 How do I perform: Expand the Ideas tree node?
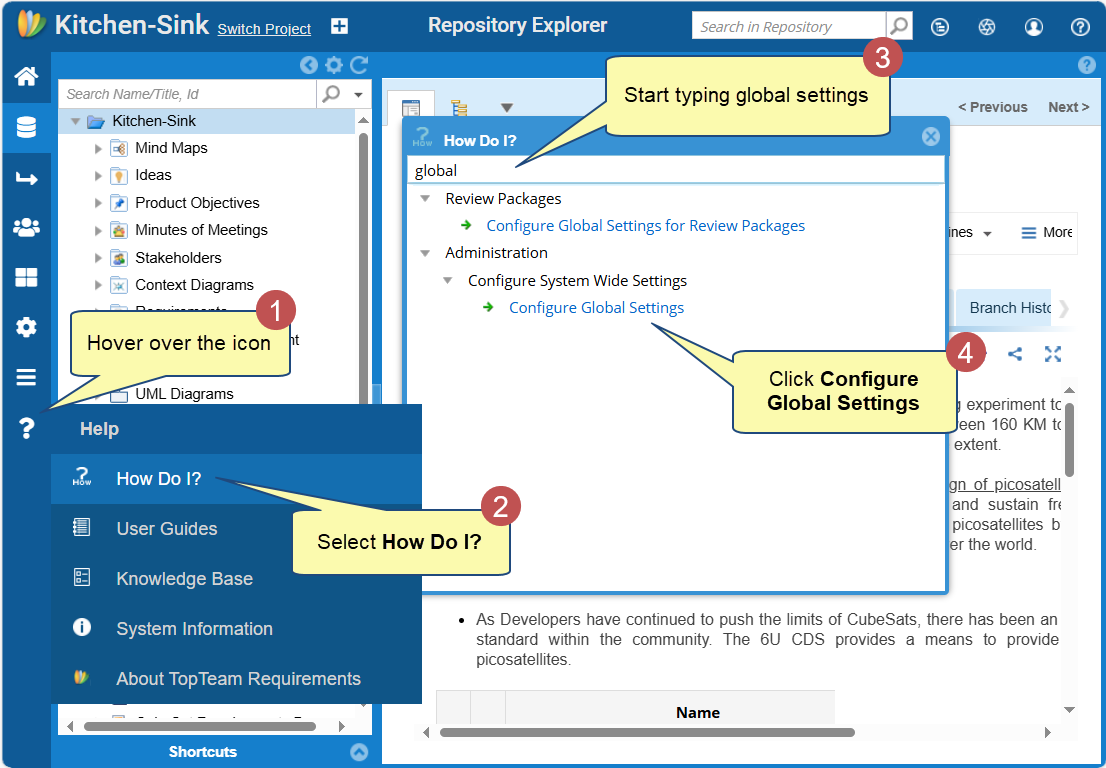tap(98, 176)
